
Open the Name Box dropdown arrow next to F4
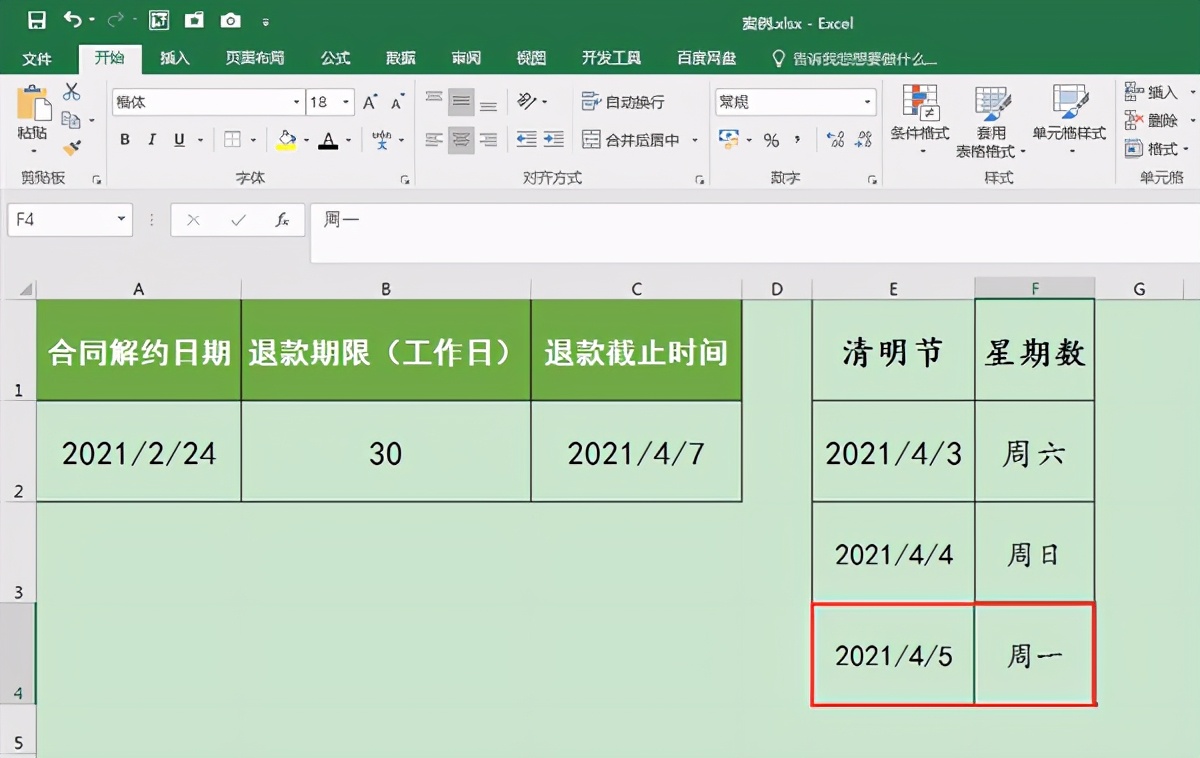[x=121, y=219]
